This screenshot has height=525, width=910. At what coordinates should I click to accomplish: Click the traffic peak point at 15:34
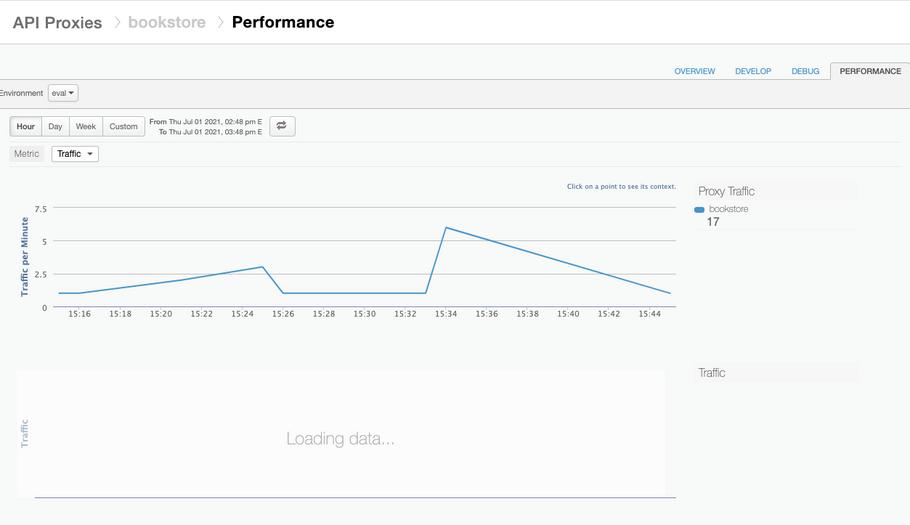[x=446, y=228]
